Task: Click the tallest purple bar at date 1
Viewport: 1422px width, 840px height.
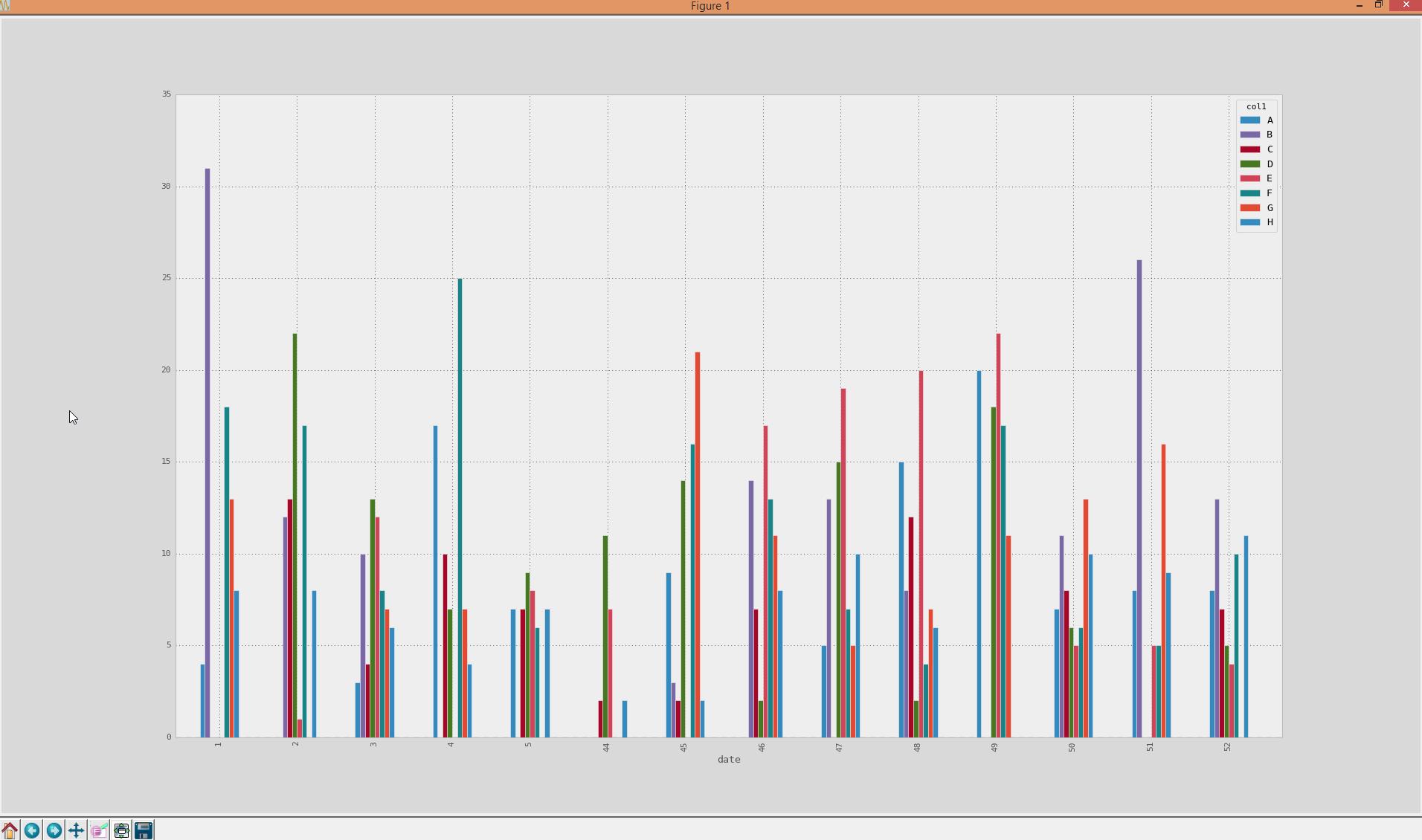Action: (207, 446)
